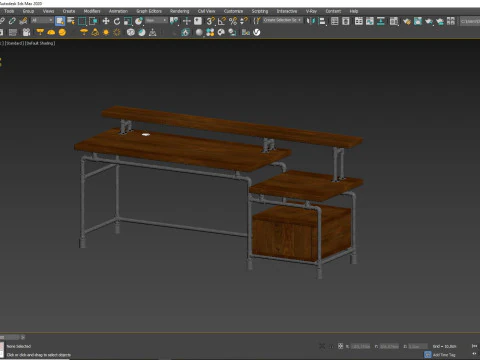Open the Graph Editors menu

(149, 11)
